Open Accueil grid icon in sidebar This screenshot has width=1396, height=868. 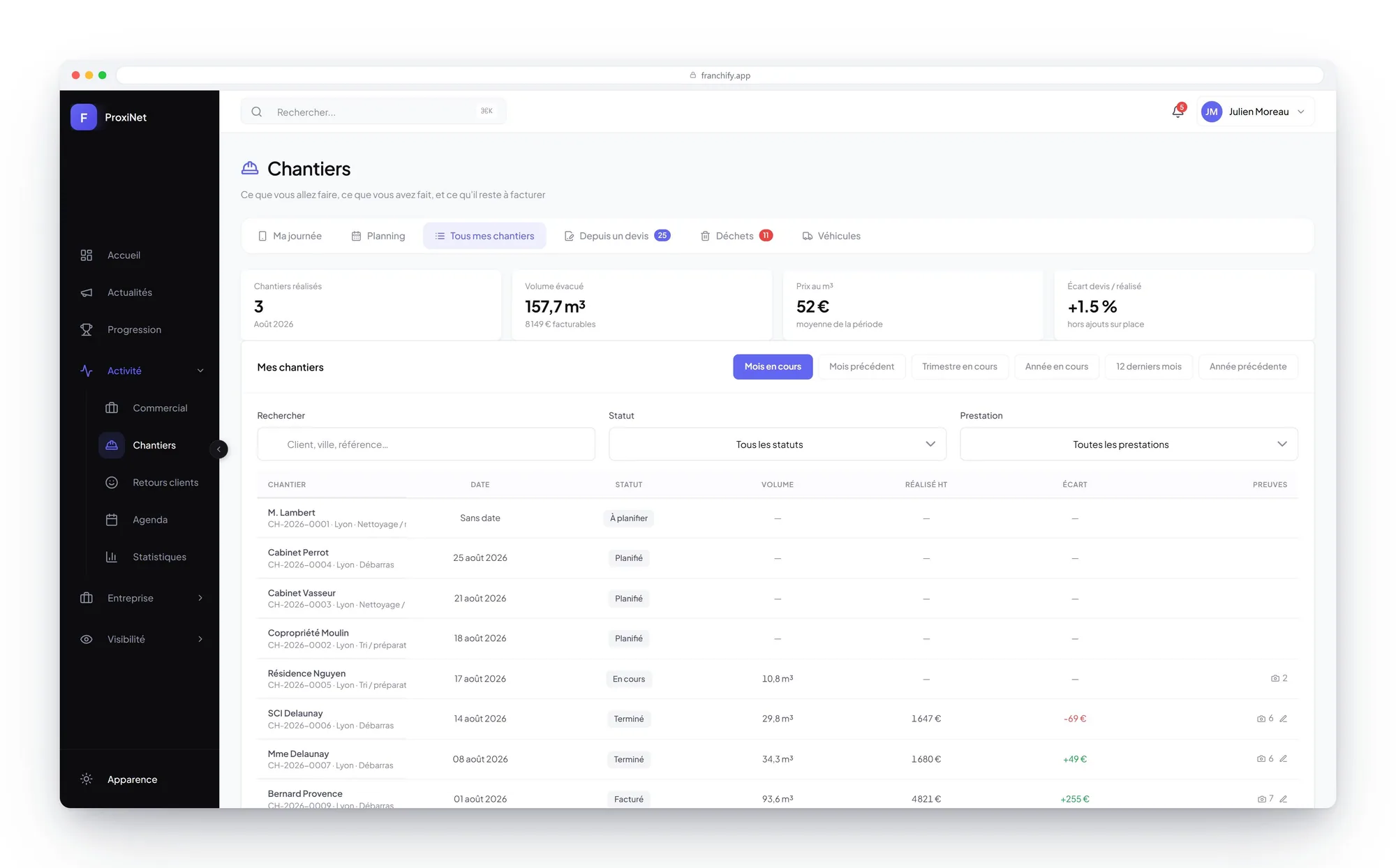pos(87,255)
